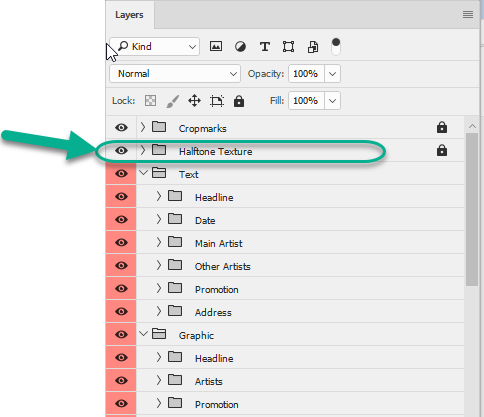
Task: Collapse the Text group
Action: coord(143,173)
